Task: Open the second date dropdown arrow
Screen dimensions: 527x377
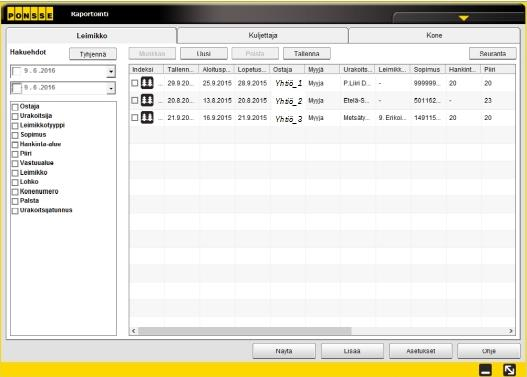Action: click(111, 88)
